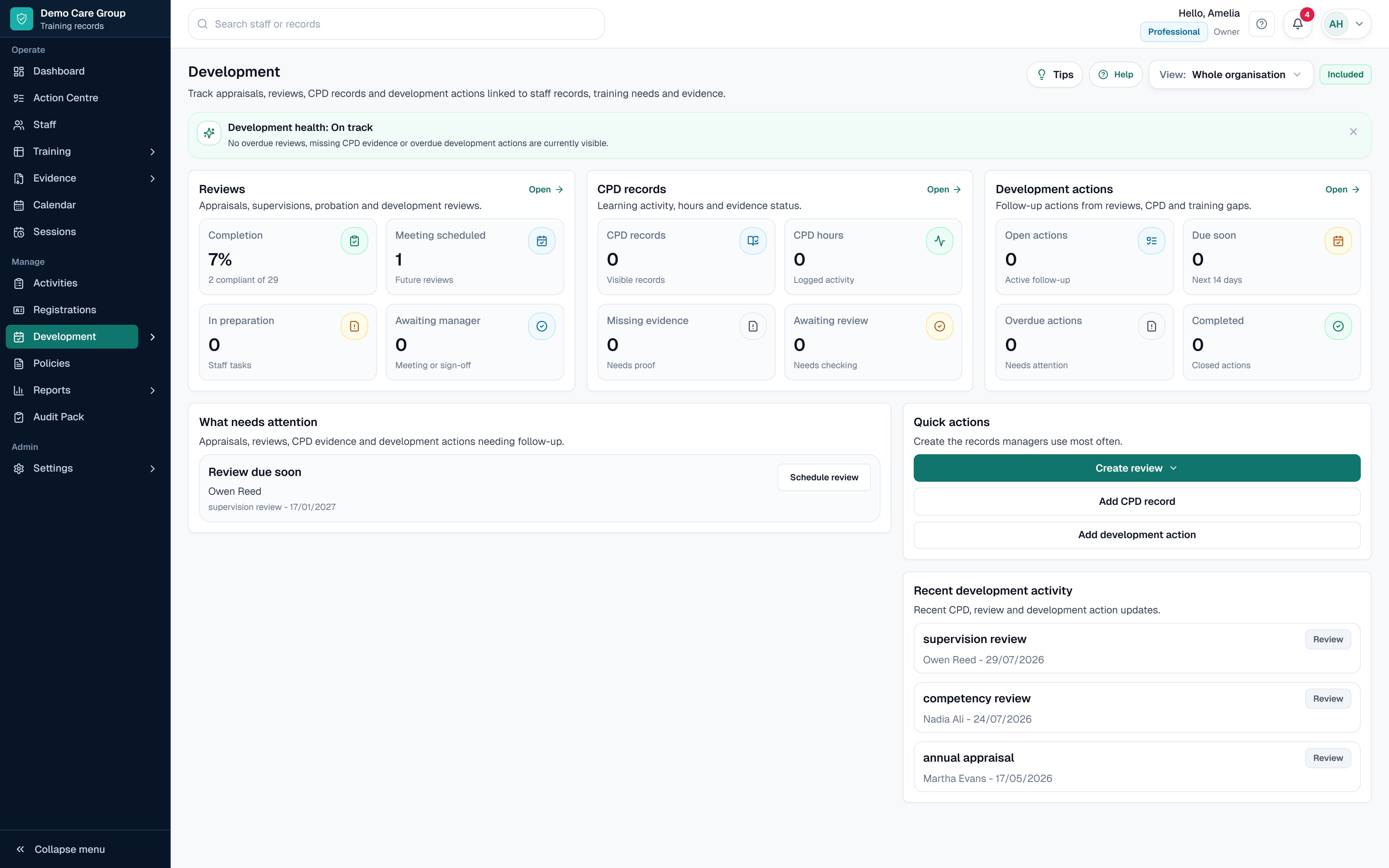Click the Completion clipboard icon
The image size is (1389, 868).
pos(354,241)
